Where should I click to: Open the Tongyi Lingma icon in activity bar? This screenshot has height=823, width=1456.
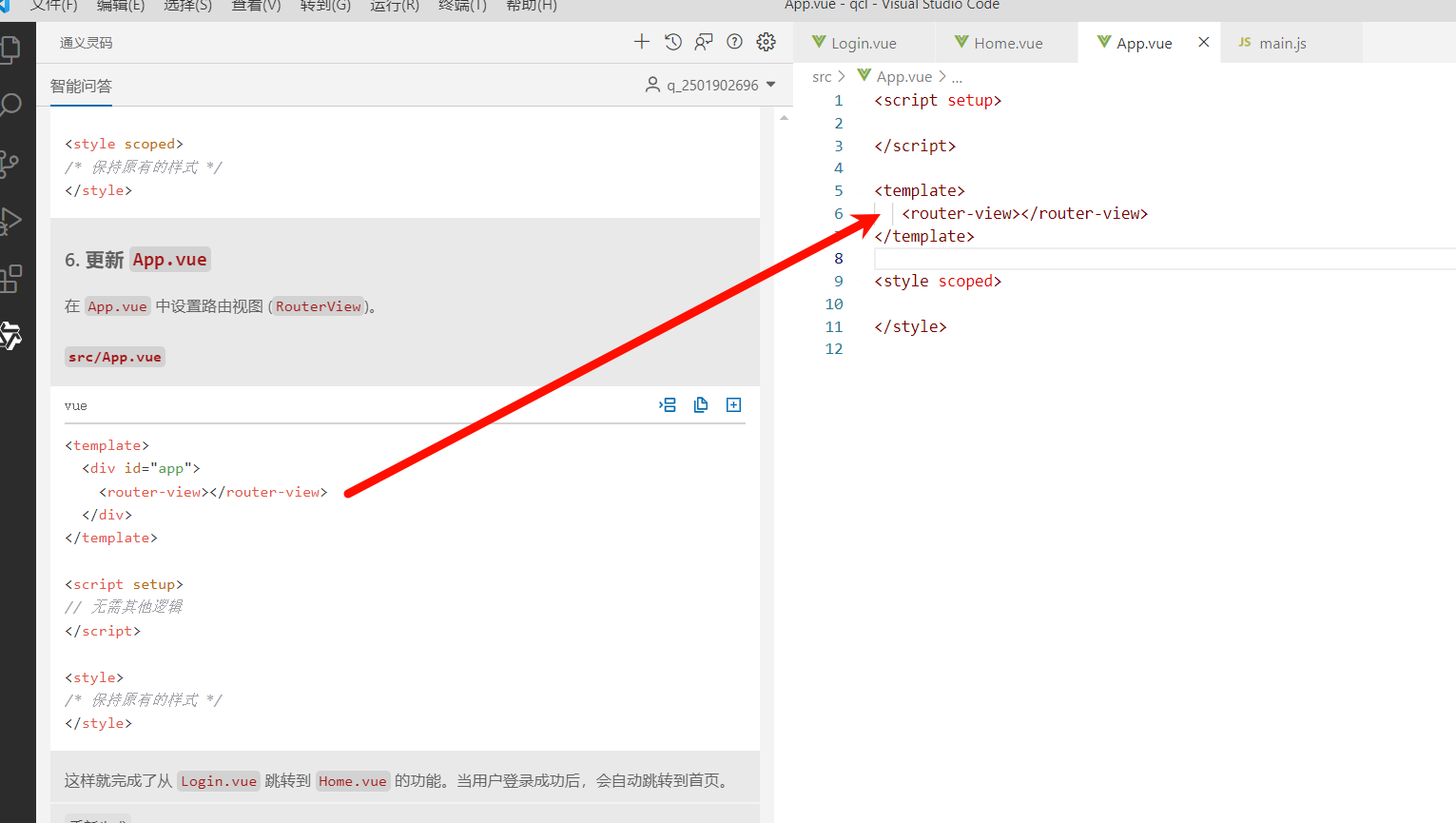(10, 336)
